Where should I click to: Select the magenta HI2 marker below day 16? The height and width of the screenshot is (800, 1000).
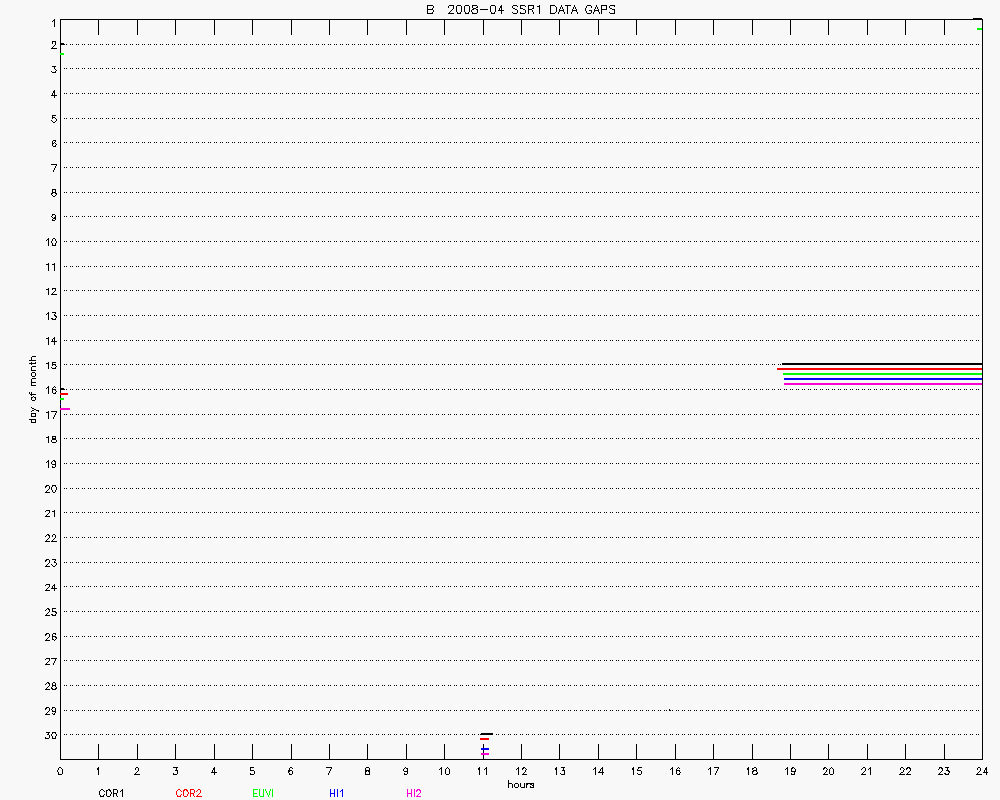pyautogui.click(x=65, y=408)
